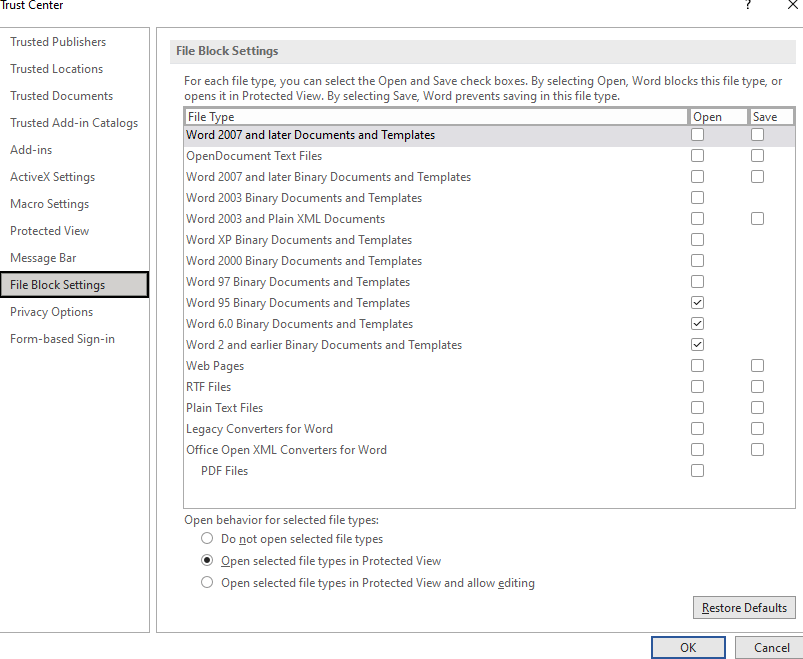Check Save for Word 2007 and later Documents

tap(757, 135)
